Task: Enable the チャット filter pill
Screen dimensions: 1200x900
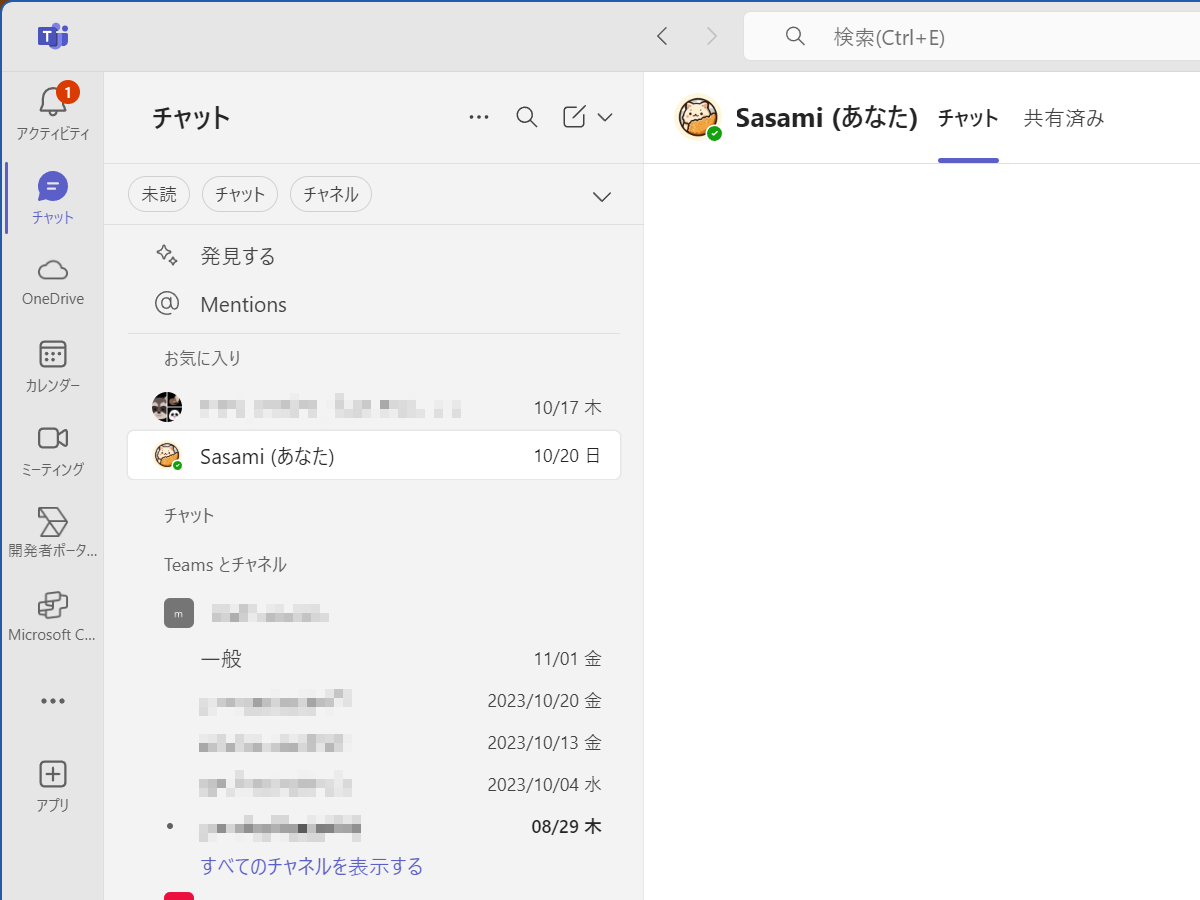Action: click(239, 194)
